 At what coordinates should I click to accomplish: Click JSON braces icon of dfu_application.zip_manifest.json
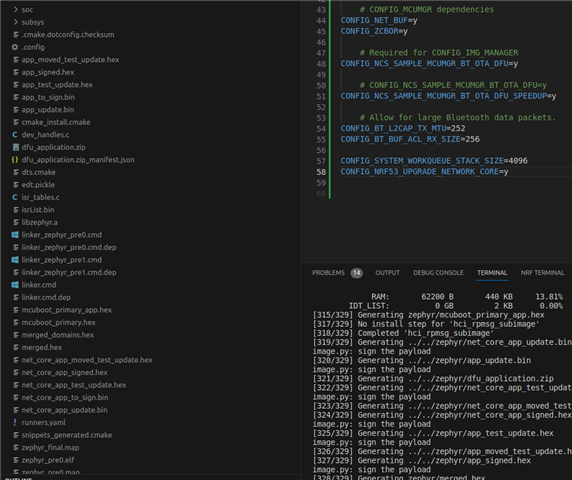15,160
